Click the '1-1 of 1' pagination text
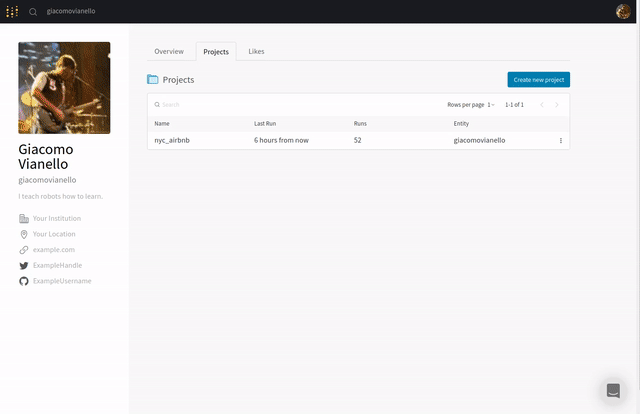The image size is (640, 414). tap(514, 105)
